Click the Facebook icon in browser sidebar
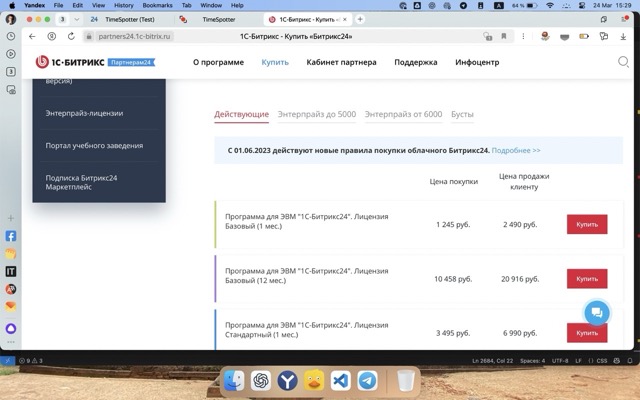Image resolution: width=640 pixels, height=400 pixels. coord(11,237)
